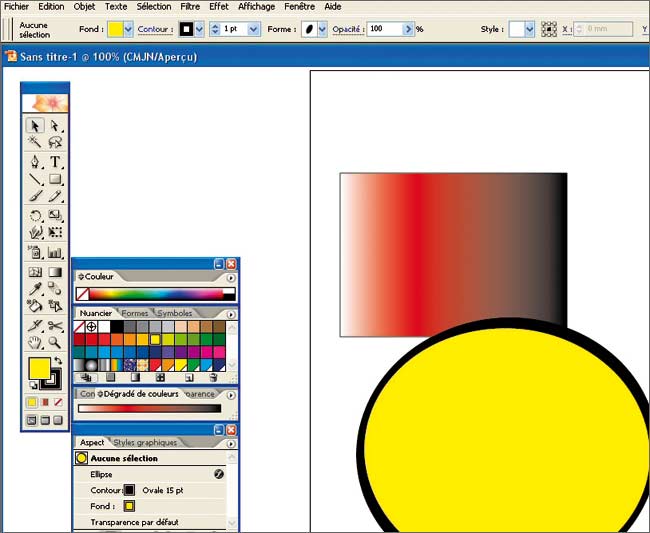Set paint mode to None in toolbox
The image size is (650, 533).
pos(58,402)
